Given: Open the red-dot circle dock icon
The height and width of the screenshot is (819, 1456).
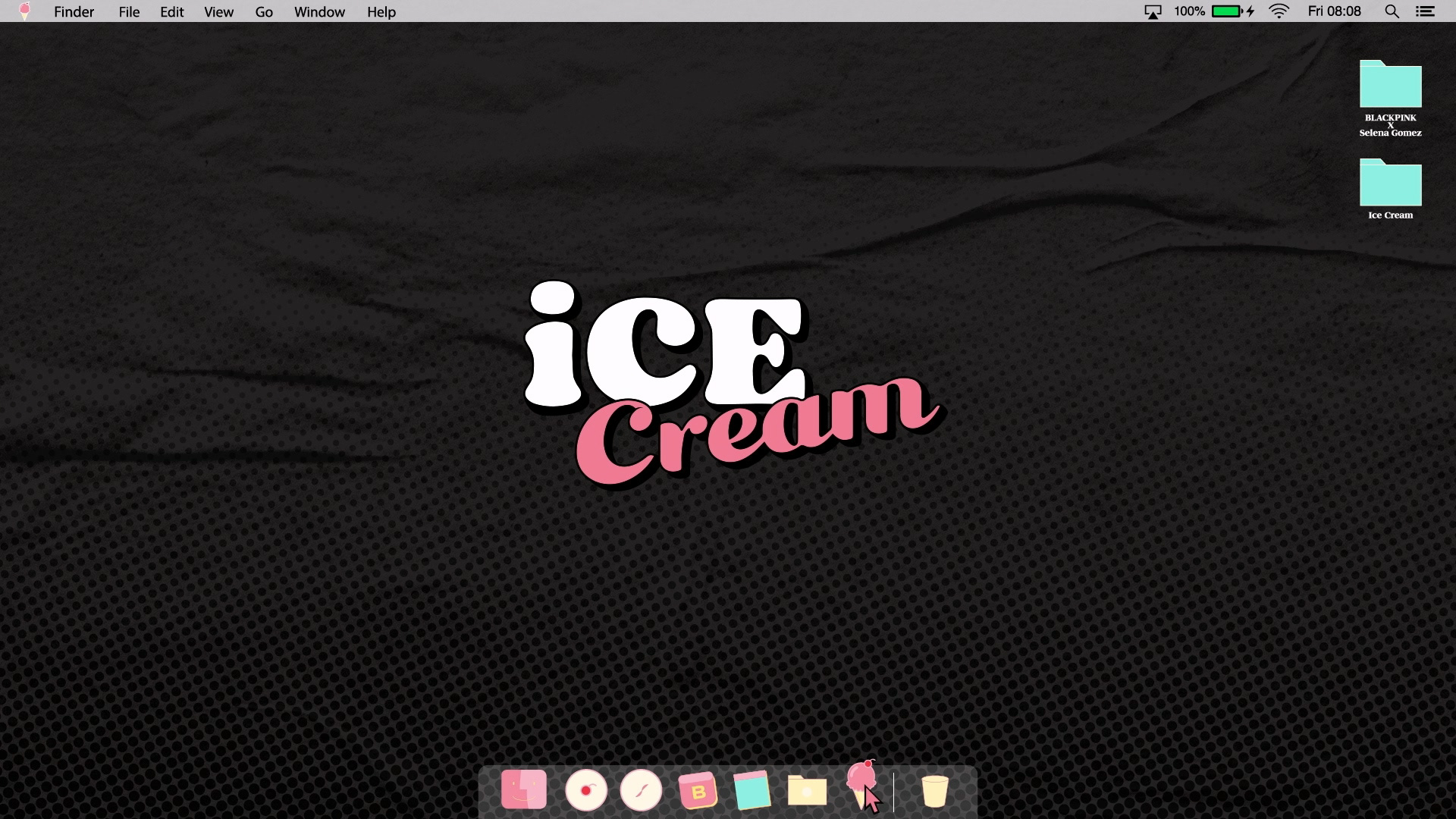Looking at the screenshot, I should [x=586, y=791].
